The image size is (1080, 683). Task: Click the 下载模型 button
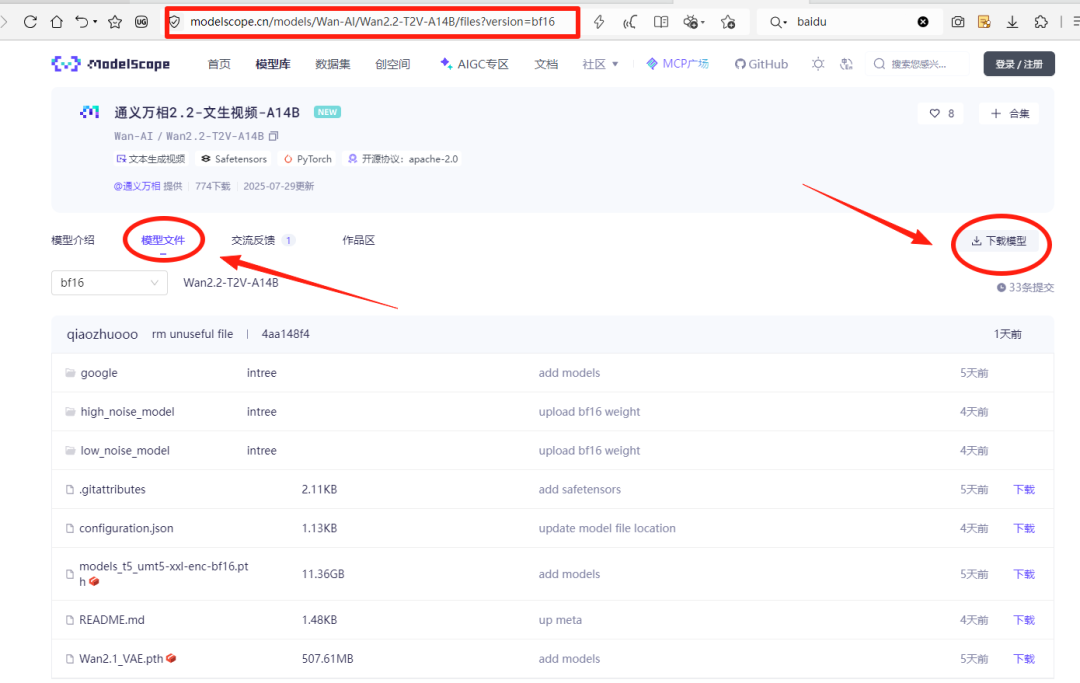pyautogui.click(x=999, y=241)
